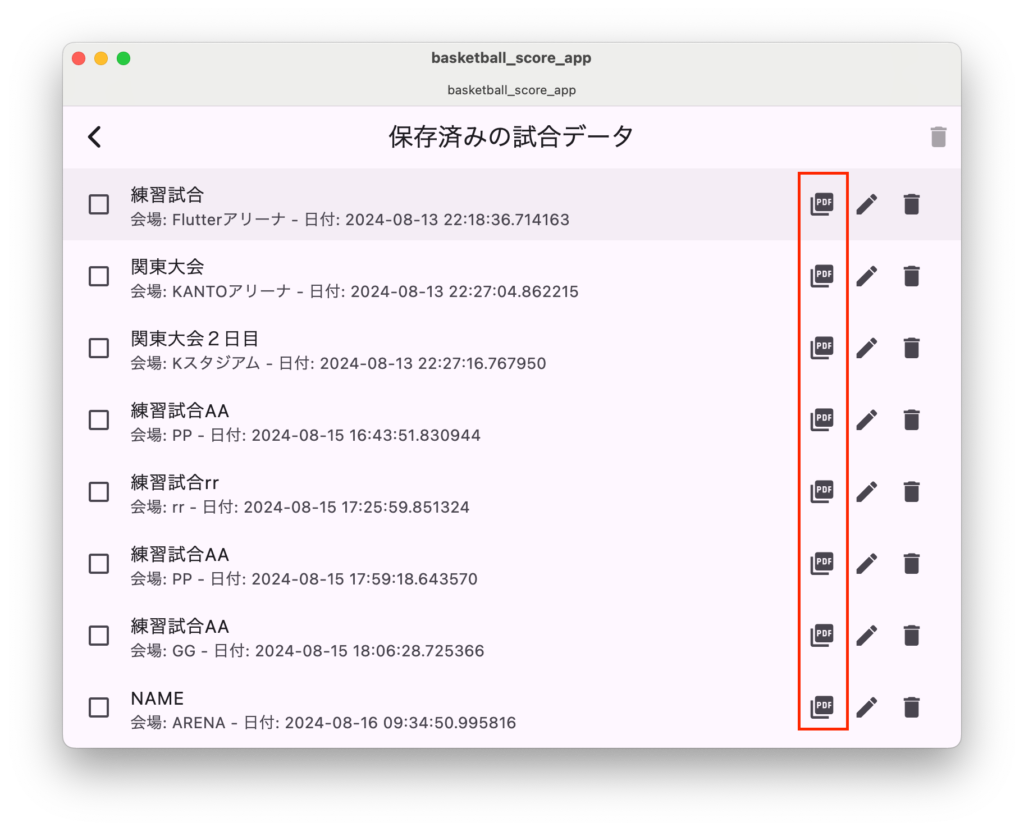The height and width of the screenshot is (831, 1024).
Task: Click the page heading 保存済みの試合データ
Action: pos(511,137)
